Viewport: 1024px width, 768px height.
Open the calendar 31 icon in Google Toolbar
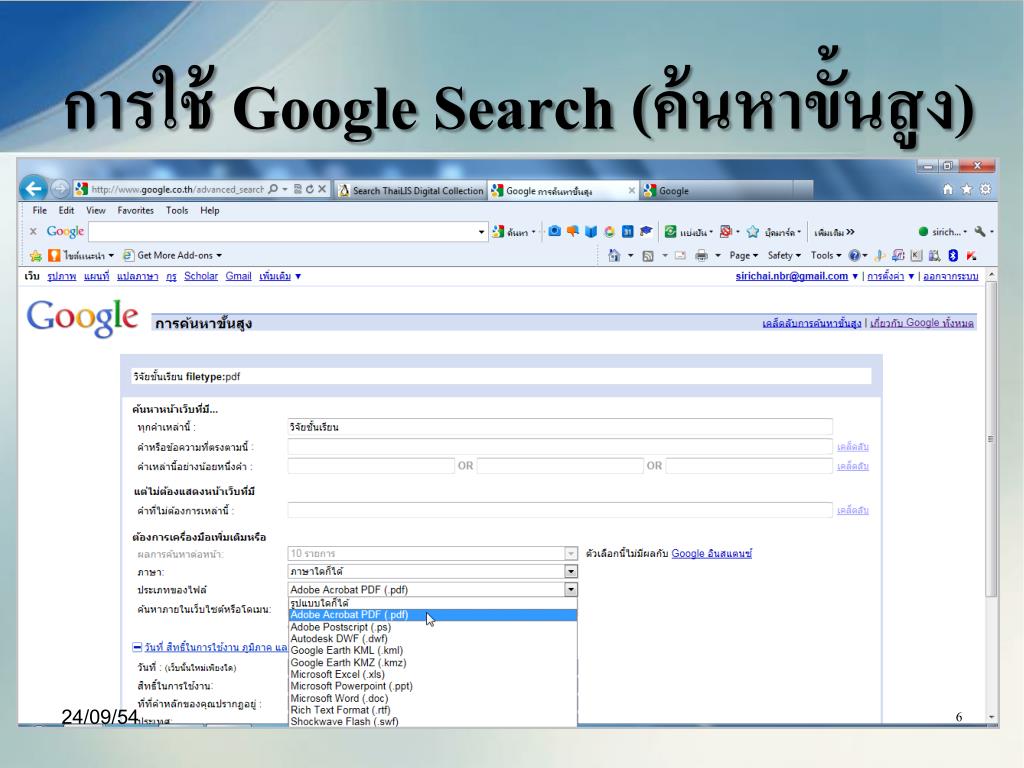click(x=628, y=231)
